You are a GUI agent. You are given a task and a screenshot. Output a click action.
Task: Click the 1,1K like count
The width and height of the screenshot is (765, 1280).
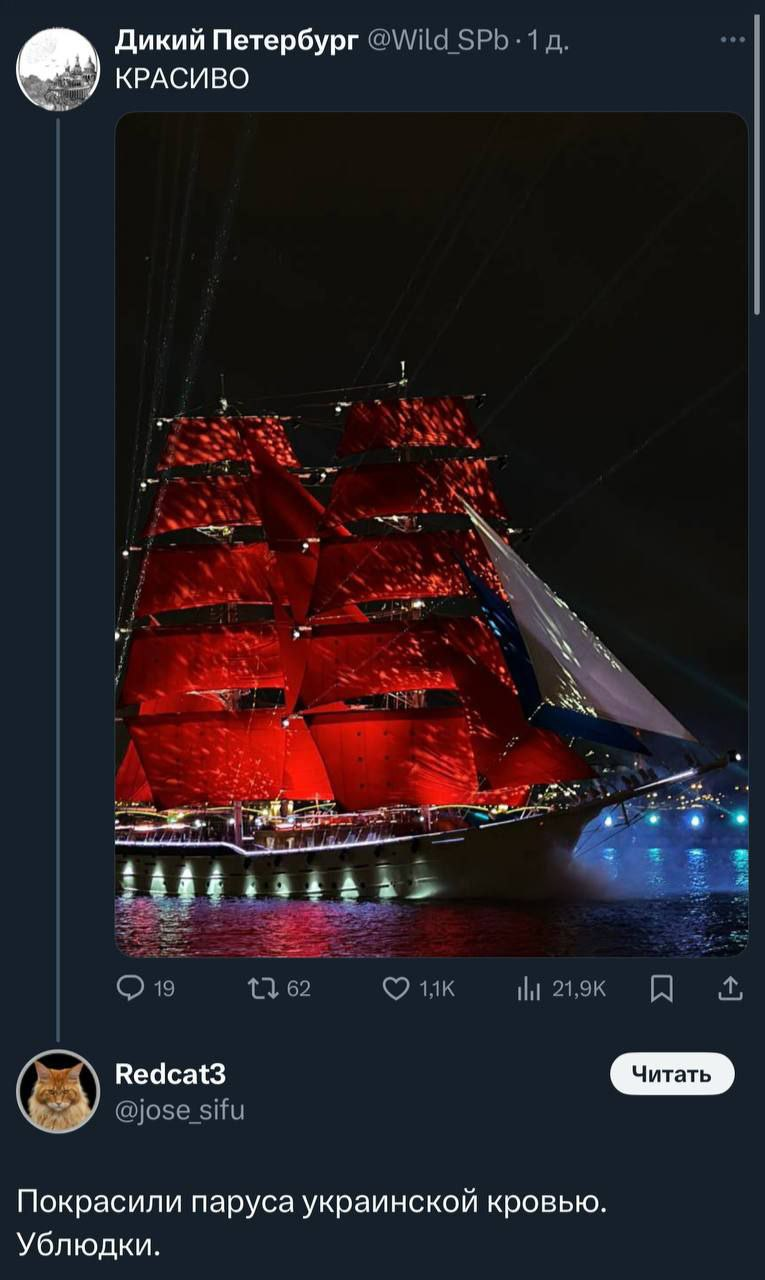pyautogui.click(x=437, y=989)
